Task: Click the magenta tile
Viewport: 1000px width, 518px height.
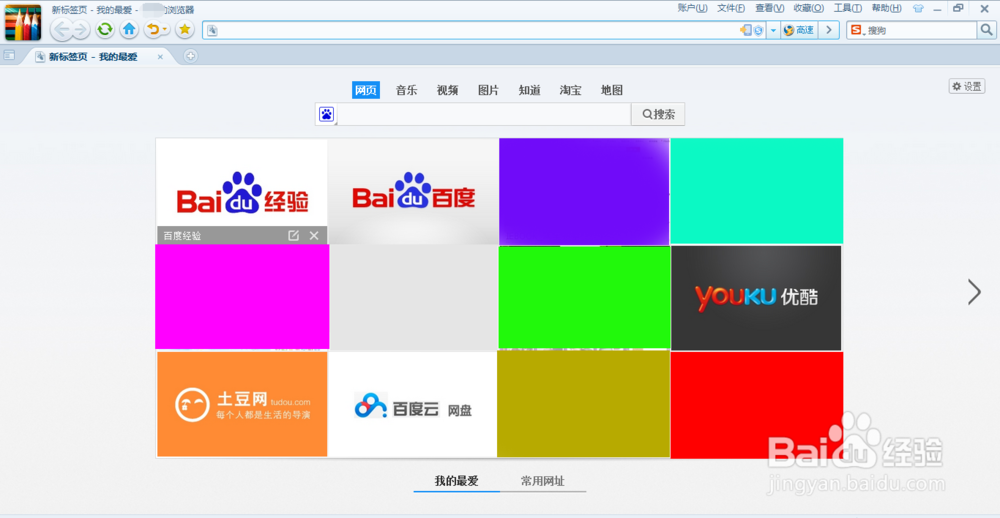Action: 242,297
